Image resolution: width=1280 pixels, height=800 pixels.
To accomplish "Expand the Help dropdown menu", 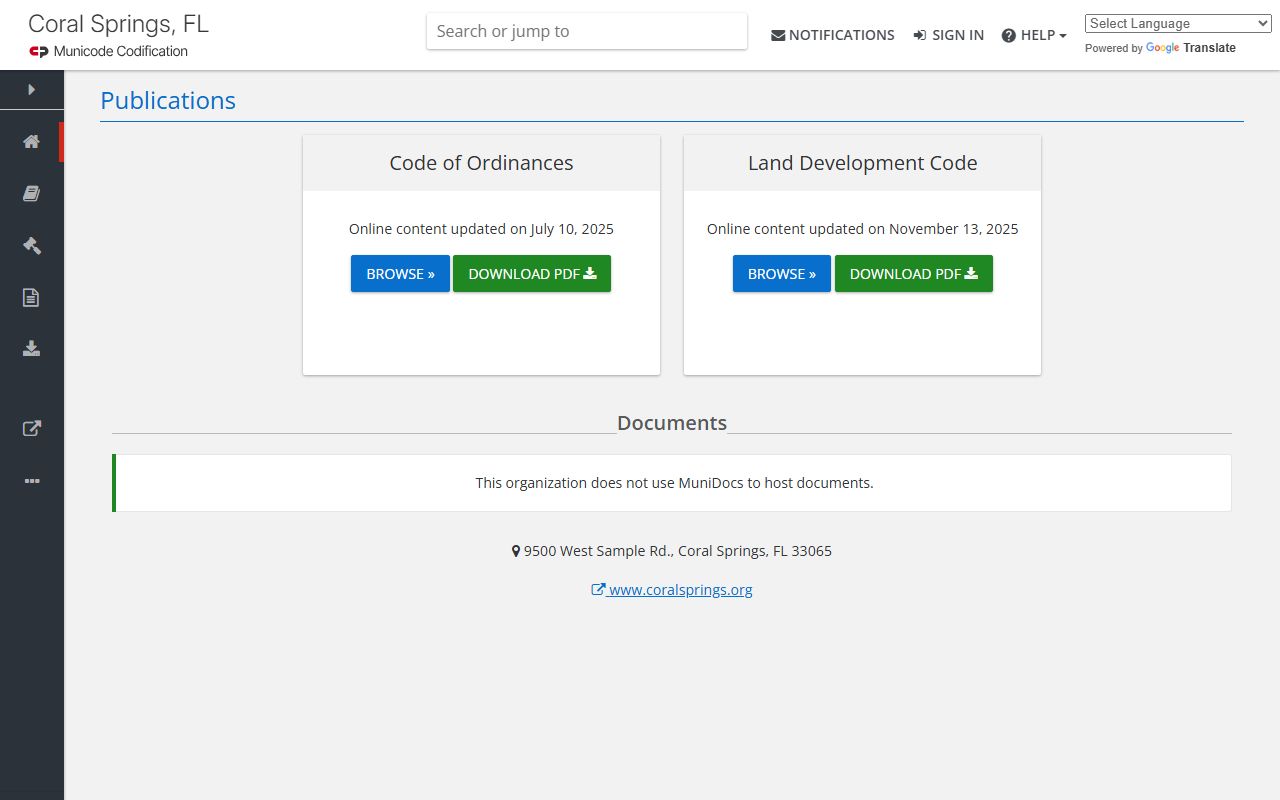I will pyautogui.click(x=1034, y=35).
